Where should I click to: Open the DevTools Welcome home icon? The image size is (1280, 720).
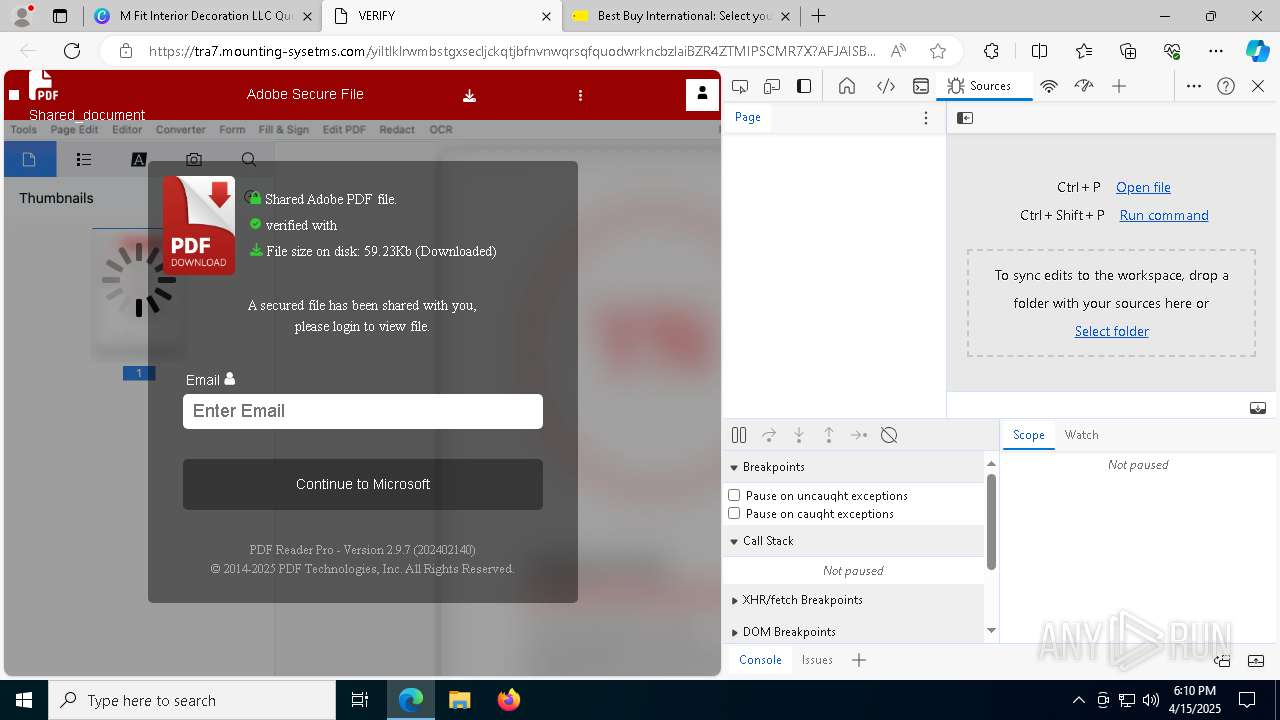tap(847, 86)
